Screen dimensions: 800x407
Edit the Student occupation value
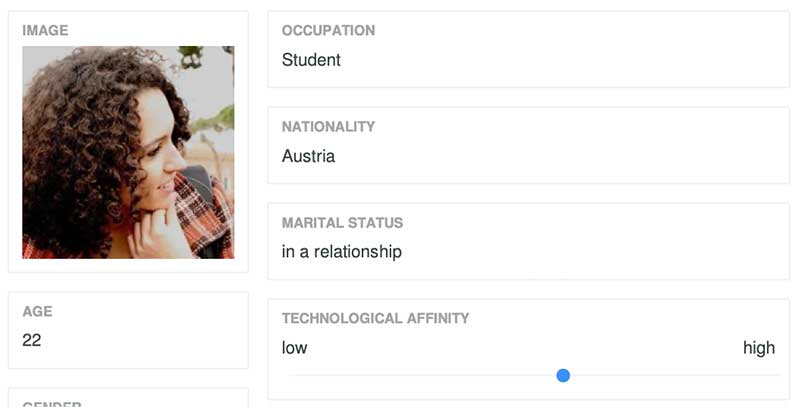(x=311, y=60)
